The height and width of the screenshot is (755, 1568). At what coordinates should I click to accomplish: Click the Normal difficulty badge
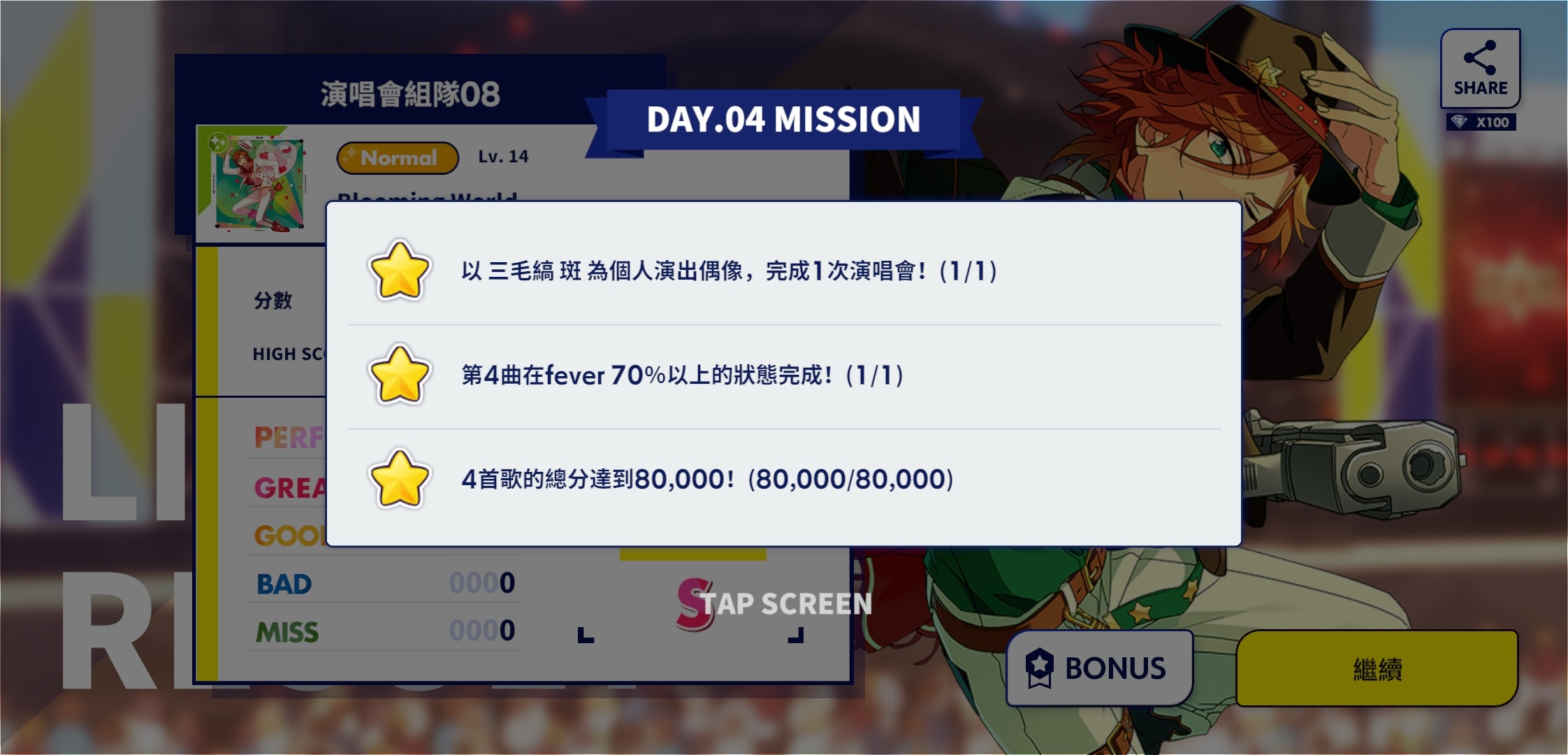pyautogui.click(x=398, y=158)
